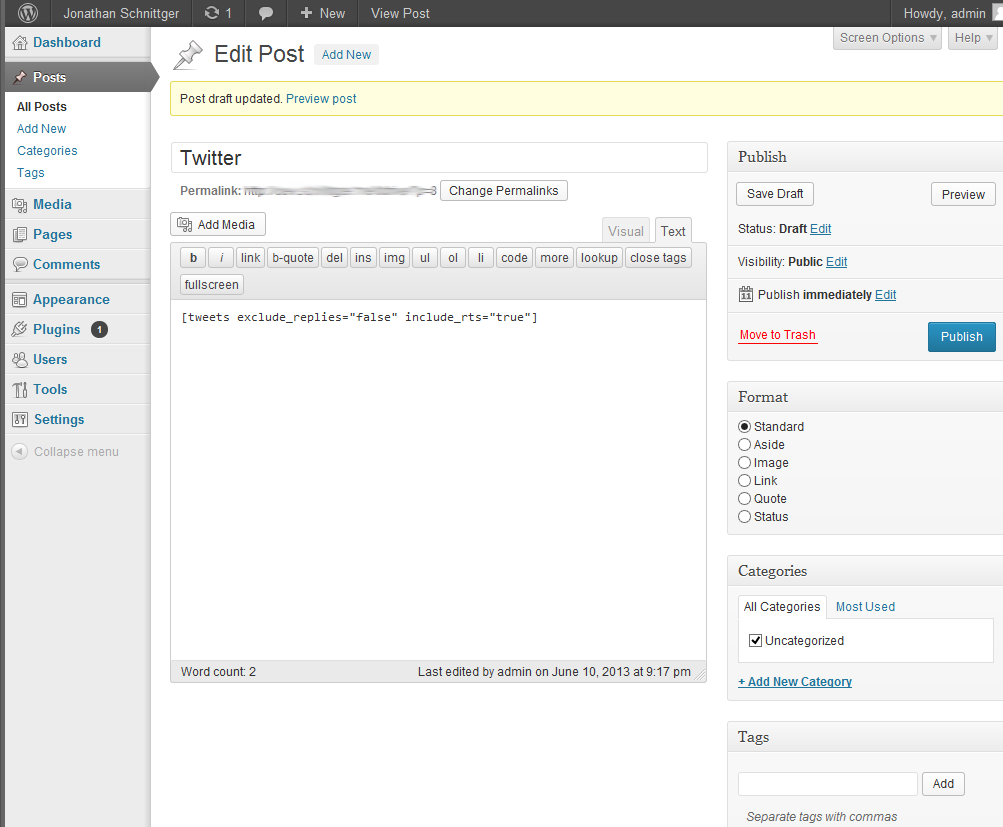Click the Users sidebar icon

pyautogui.click(x=20, y=359)
